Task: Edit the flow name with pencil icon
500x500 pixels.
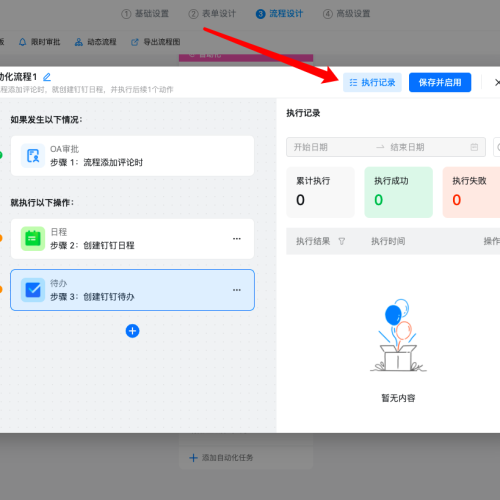Action: click(x=47, y=77)
